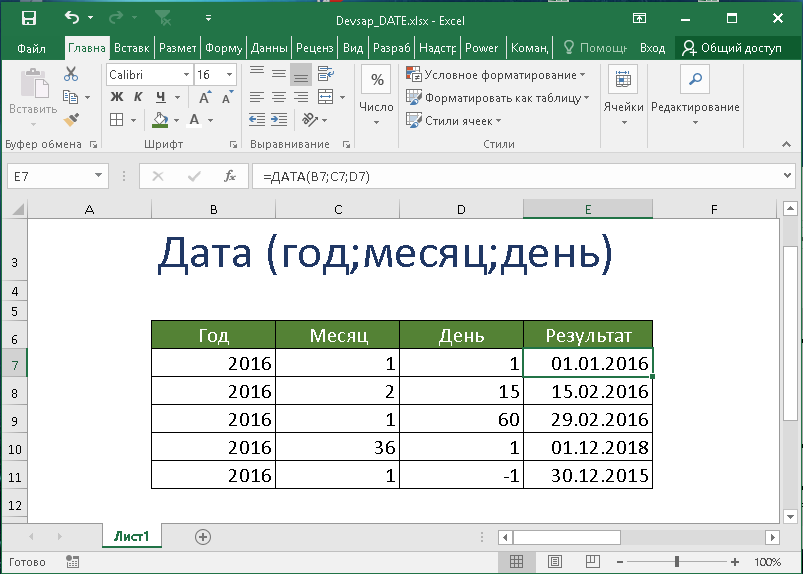Screen dimensions: 803x574
Task: Align text left
Action: (x=257, y=97)
